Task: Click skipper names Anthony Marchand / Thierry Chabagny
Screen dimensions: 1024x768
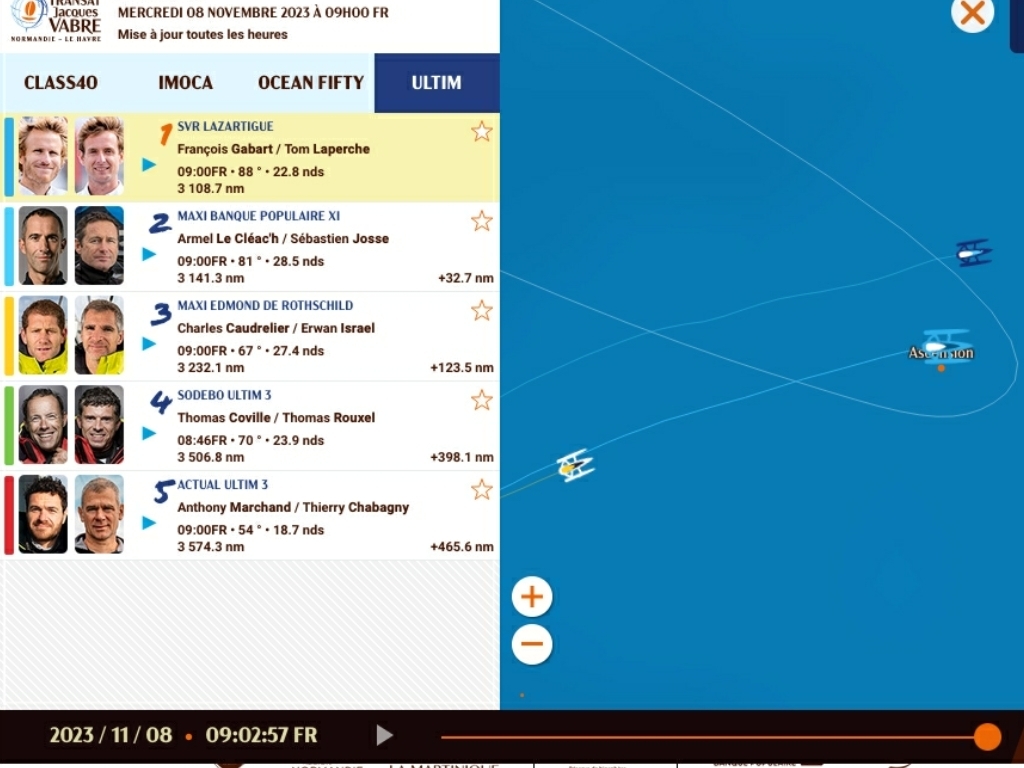Action: pos(293,507)
